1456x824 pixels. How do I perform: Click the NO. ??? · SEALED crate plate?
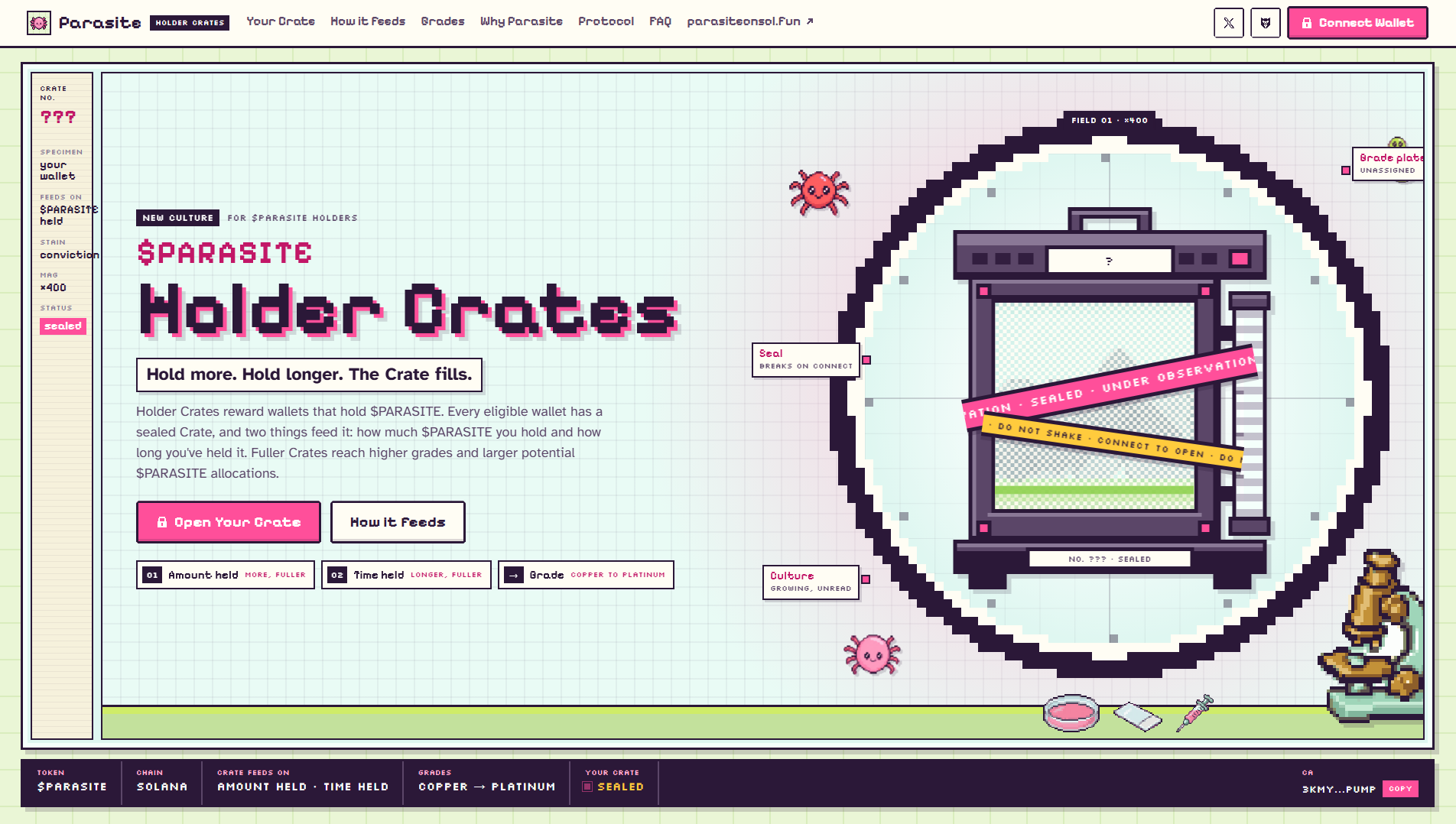pyautogui.click(x=1109, y=559)
